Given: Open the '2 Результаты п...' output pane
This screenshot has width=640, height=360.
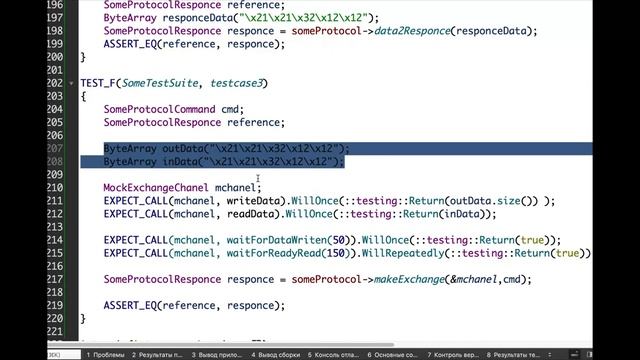Looking at the screenshot, I should (x=157, y=355).
